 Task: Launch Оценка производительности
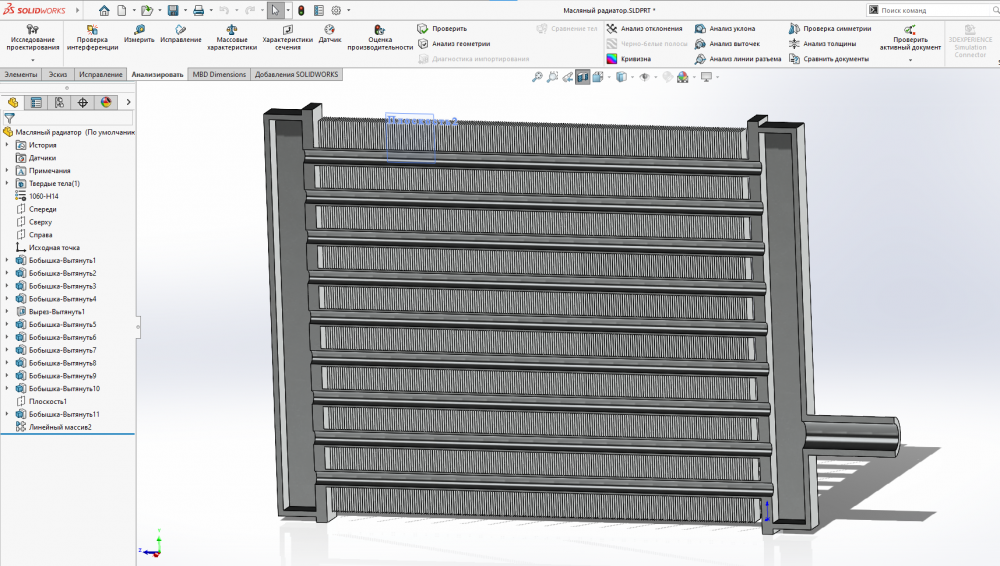tap(380, 38)
